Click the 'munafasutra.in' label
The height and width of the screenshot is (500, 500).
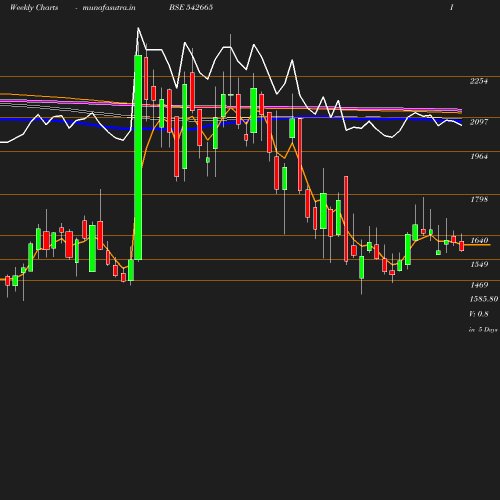[x=109, y=7]
